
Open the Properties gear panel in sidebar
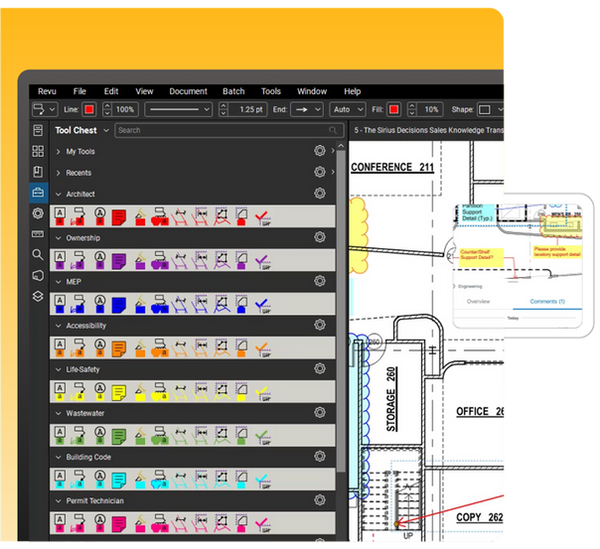click(38, 213)
